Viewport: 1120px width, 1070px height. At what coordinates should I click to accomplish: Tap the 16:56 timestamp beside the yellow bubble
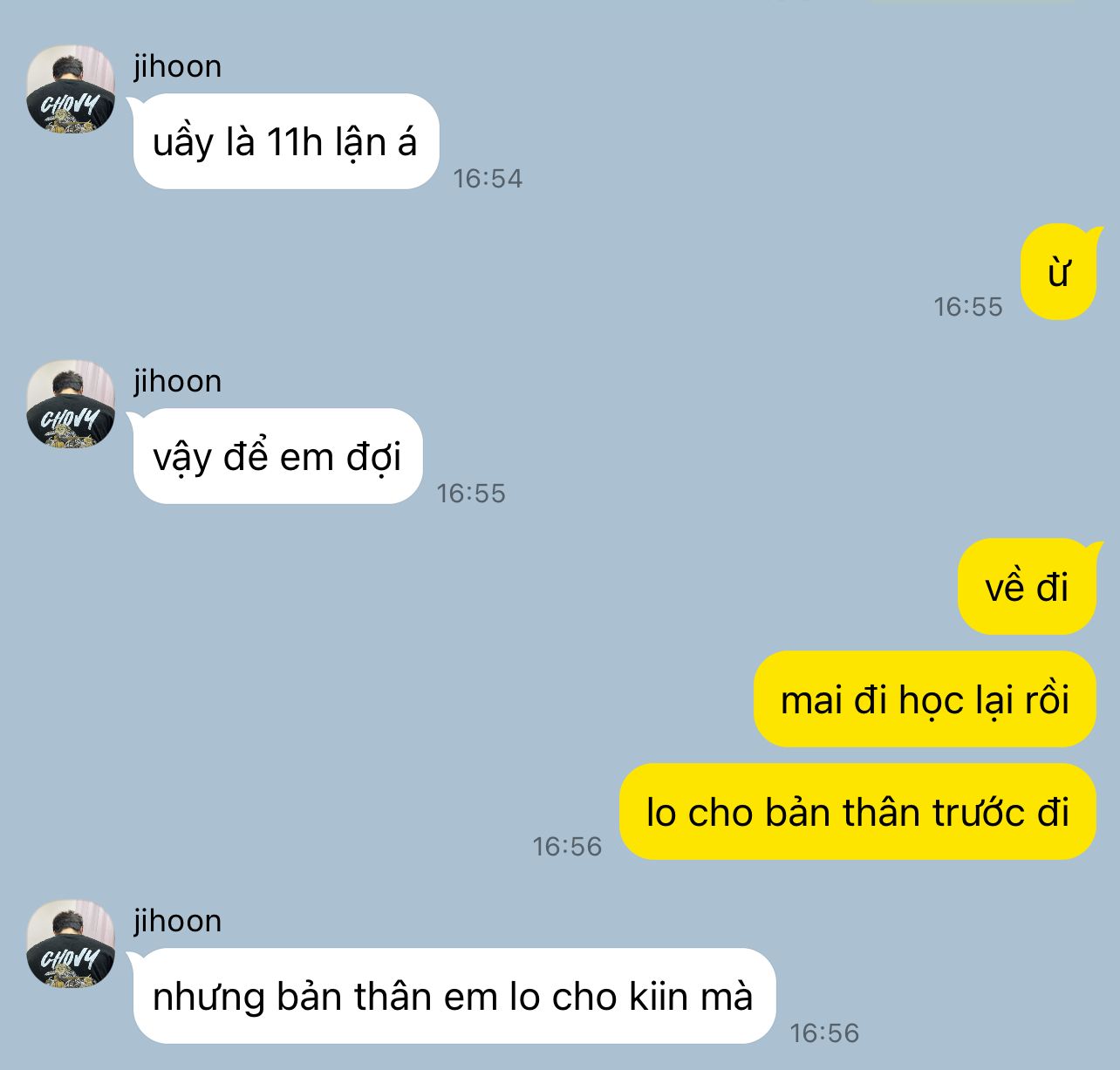(x=567, y=847)
